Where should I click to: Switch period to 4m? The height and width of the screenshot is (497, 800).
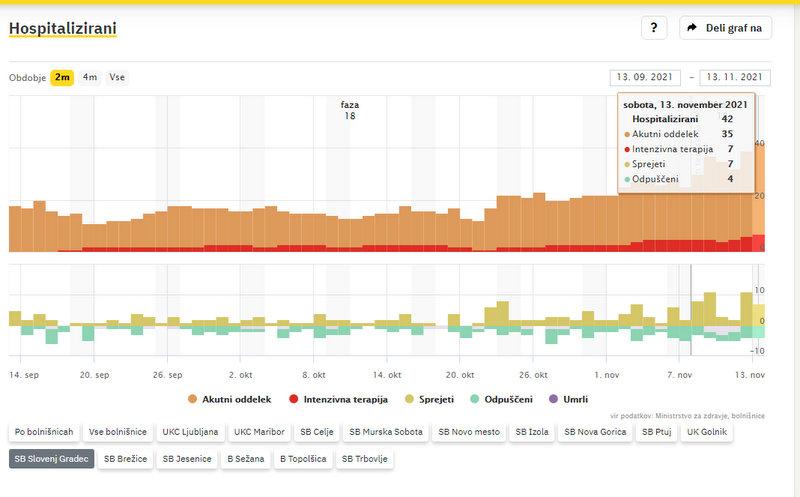[x=90, y=77]
